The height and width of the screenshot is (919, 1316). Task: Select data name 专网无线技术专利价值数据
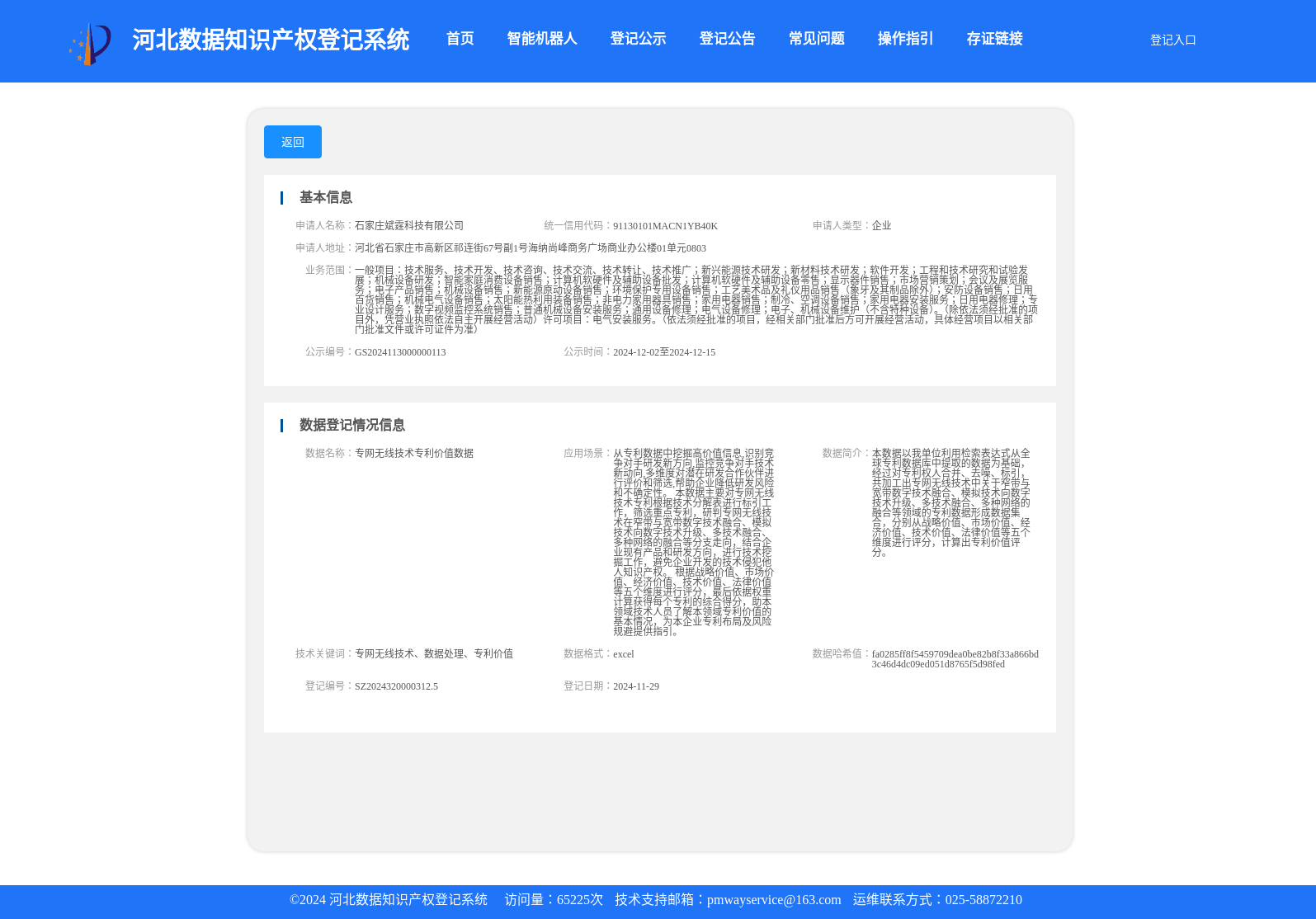tap(414, 453)
